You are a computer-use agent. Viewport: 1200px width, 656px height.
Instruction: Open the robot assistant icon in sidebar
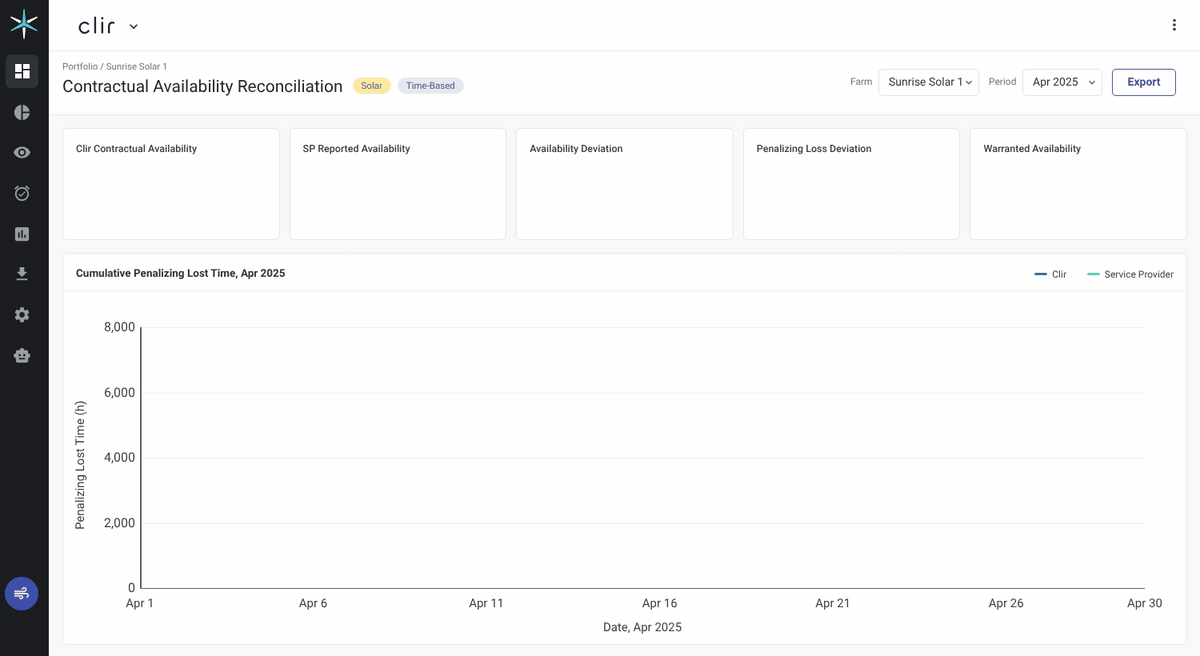(x=22, y=355)
